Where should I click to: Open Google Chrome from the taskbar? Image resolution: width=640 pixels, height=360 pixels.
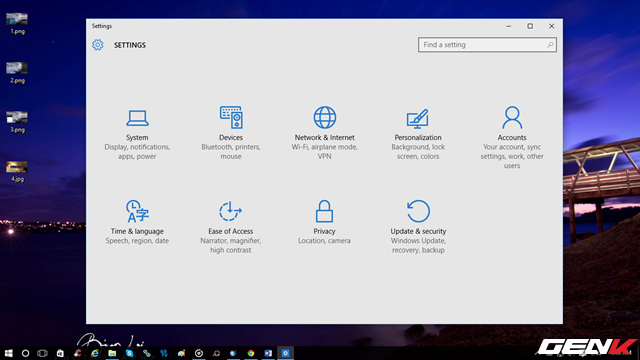click(x=251, y=353)
